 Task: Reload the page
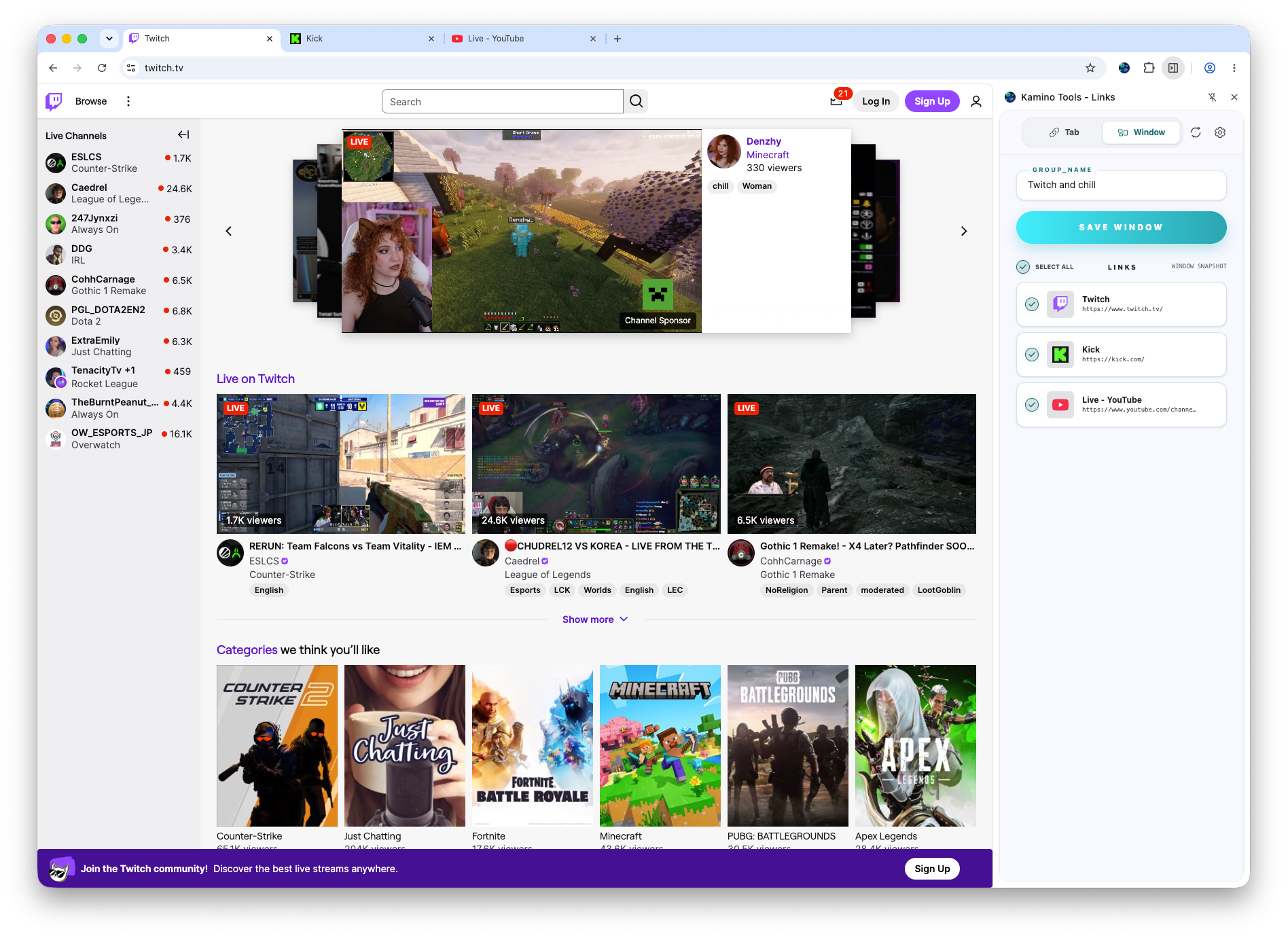pyautogui.click(x=102, y=68)
